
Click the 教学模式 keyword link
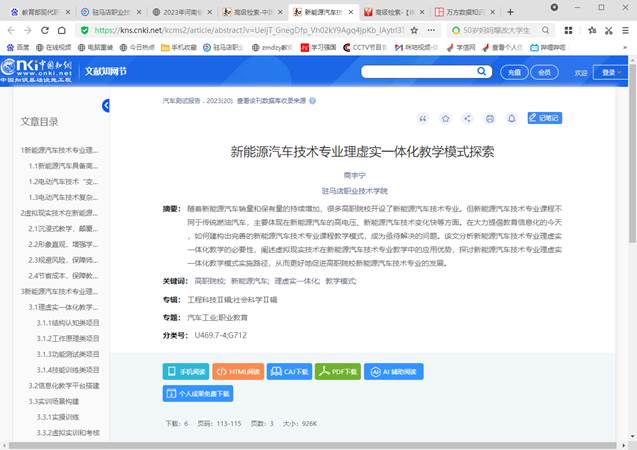(340, 281)
